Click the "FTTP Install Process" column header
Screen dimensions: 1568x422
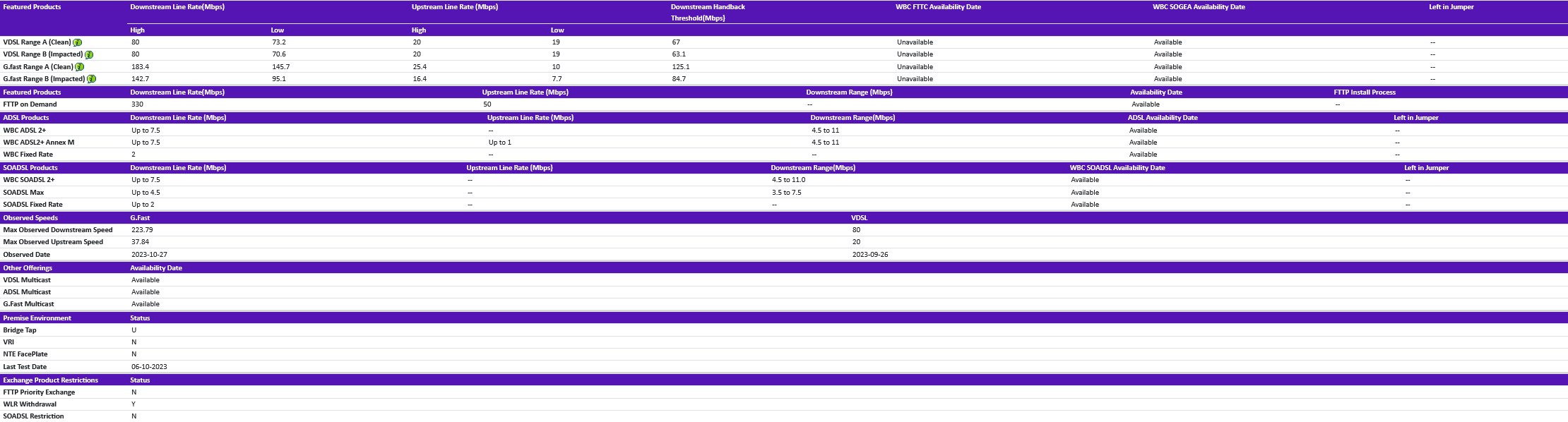[x=1365, y=92]
